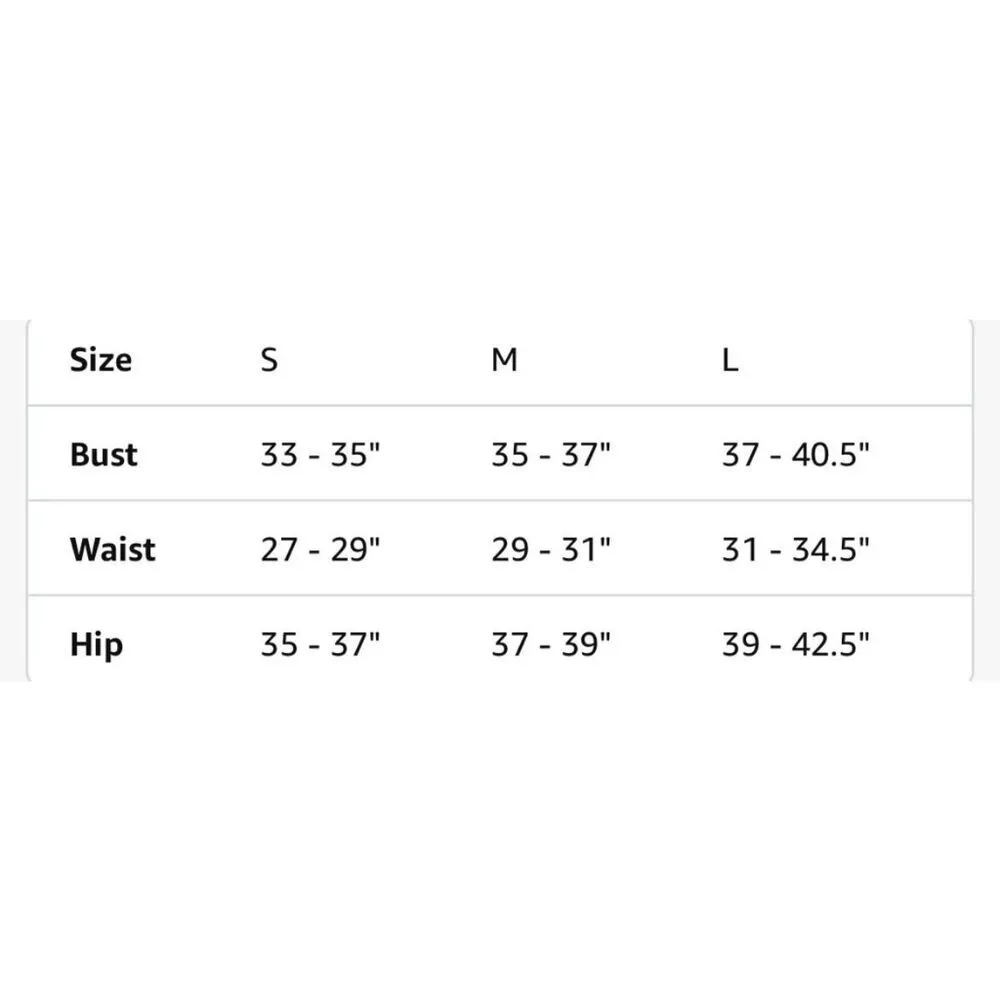This screenshot has height=1000, width=1000.
Task: Click the blank white area below the size chart
Action: pos(500,840)
